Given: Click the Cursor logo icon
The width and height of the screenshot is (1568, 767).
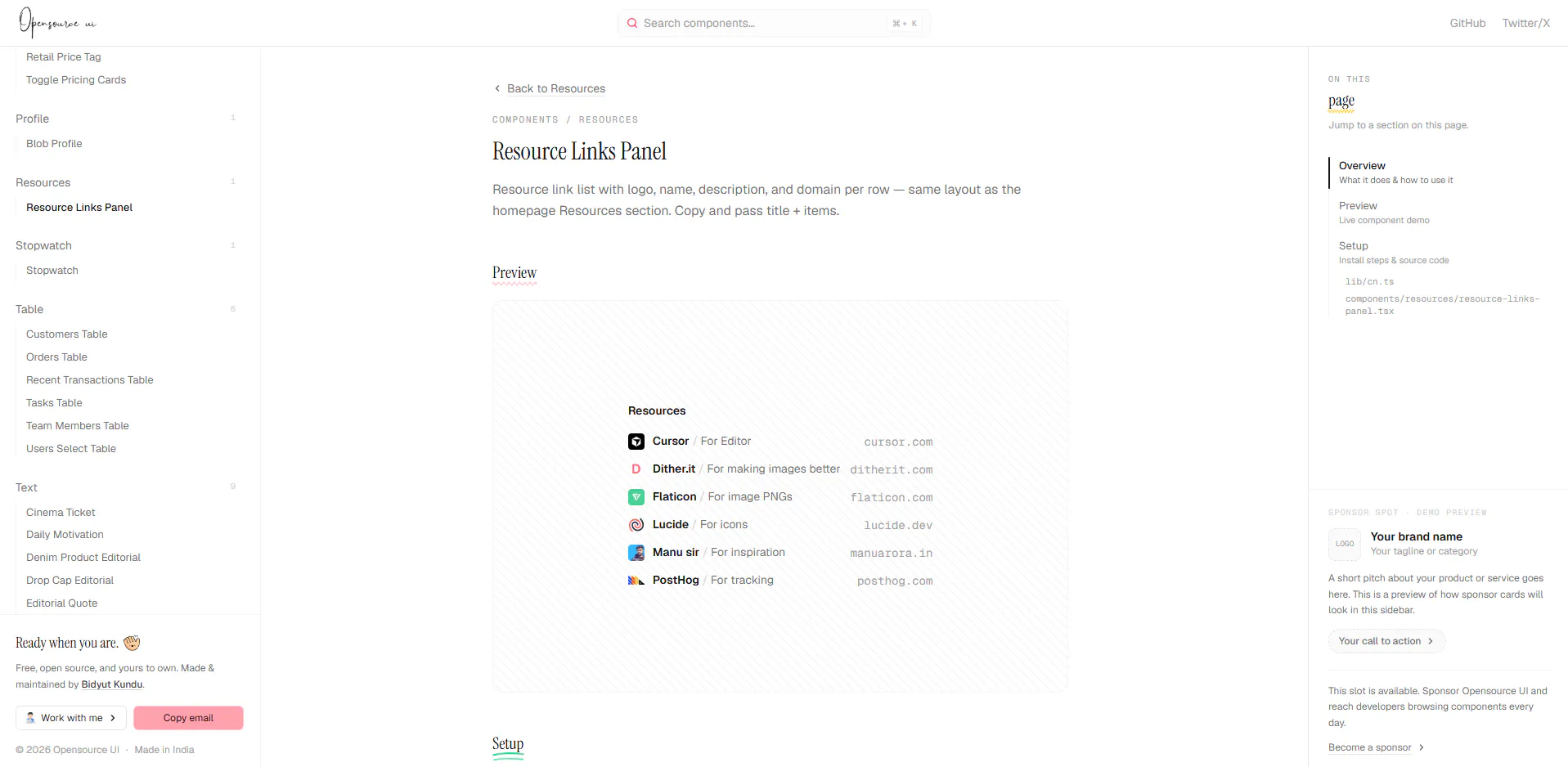Looking at the screenshot, I should click(x=636, y=442).
